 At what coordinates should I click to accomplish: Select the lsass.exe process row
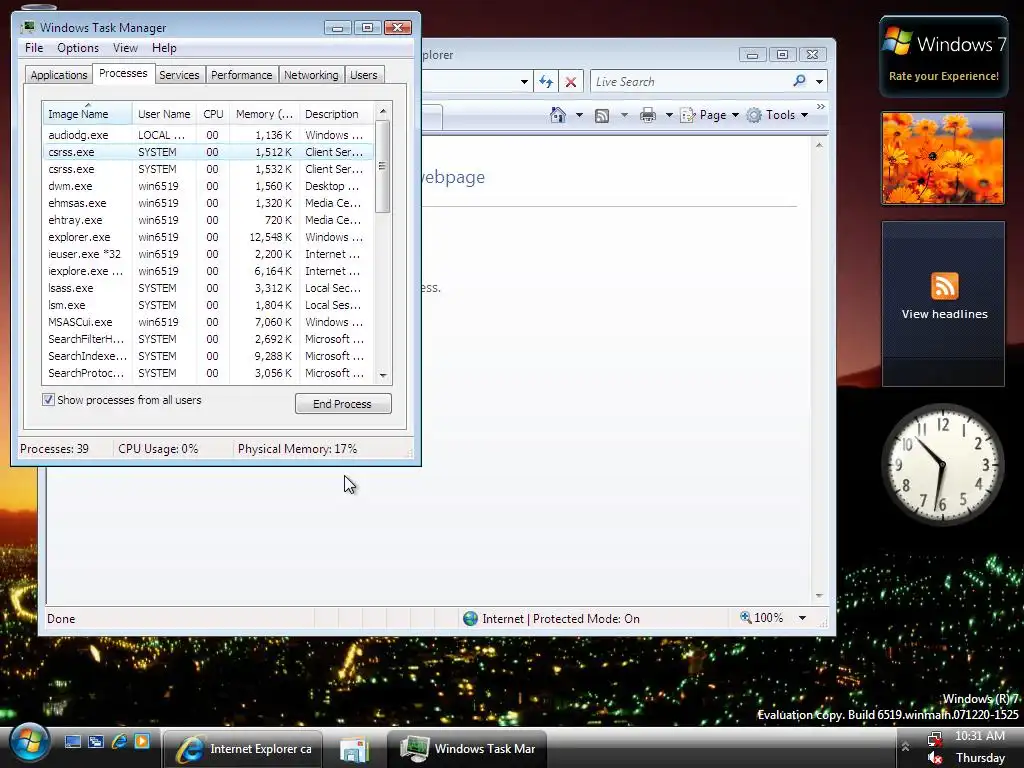tap(208, 288)
